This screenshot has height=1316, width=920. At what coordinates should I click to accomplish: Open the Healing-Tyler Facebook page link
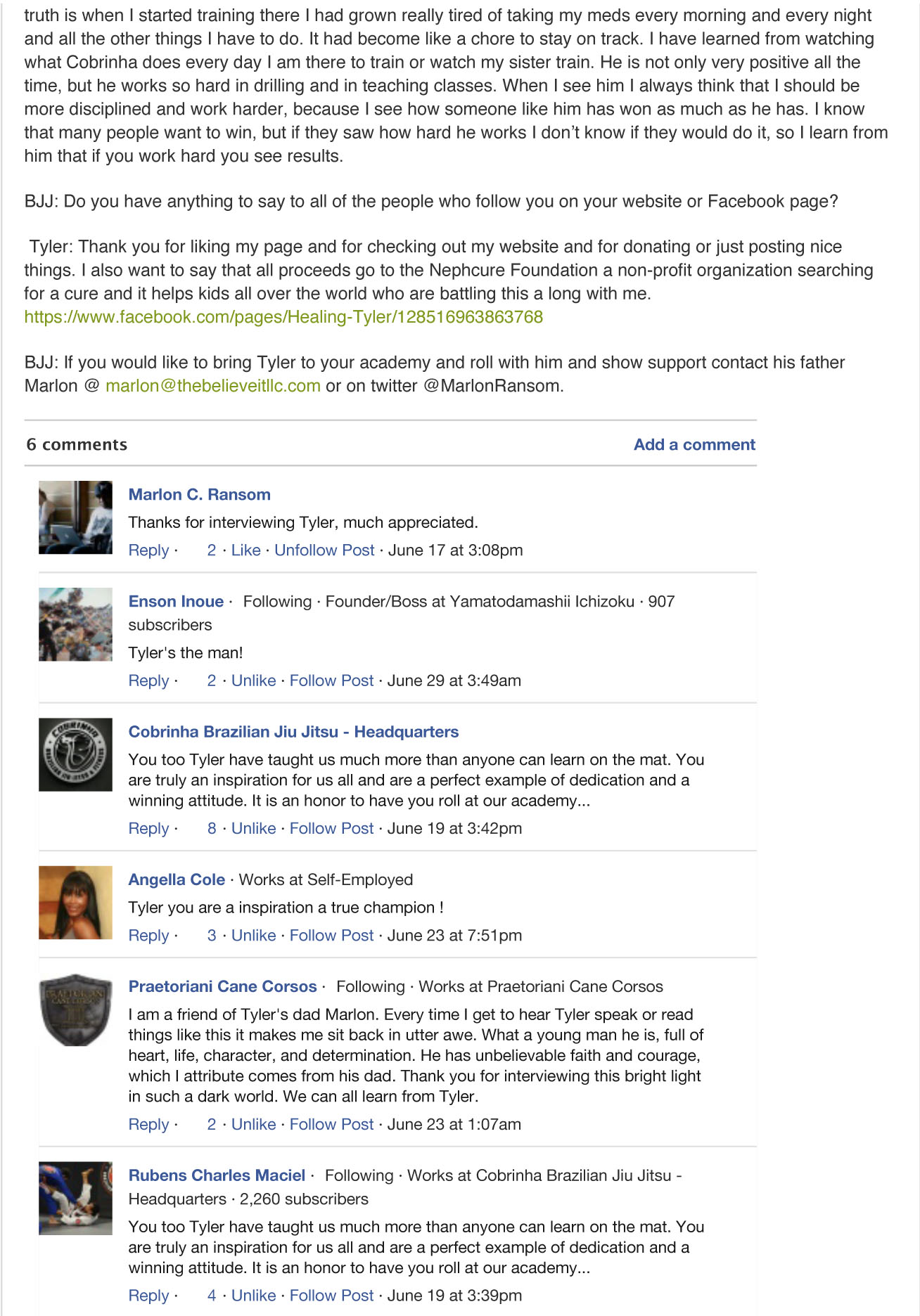pyautogui.click(x=283, y=317)
